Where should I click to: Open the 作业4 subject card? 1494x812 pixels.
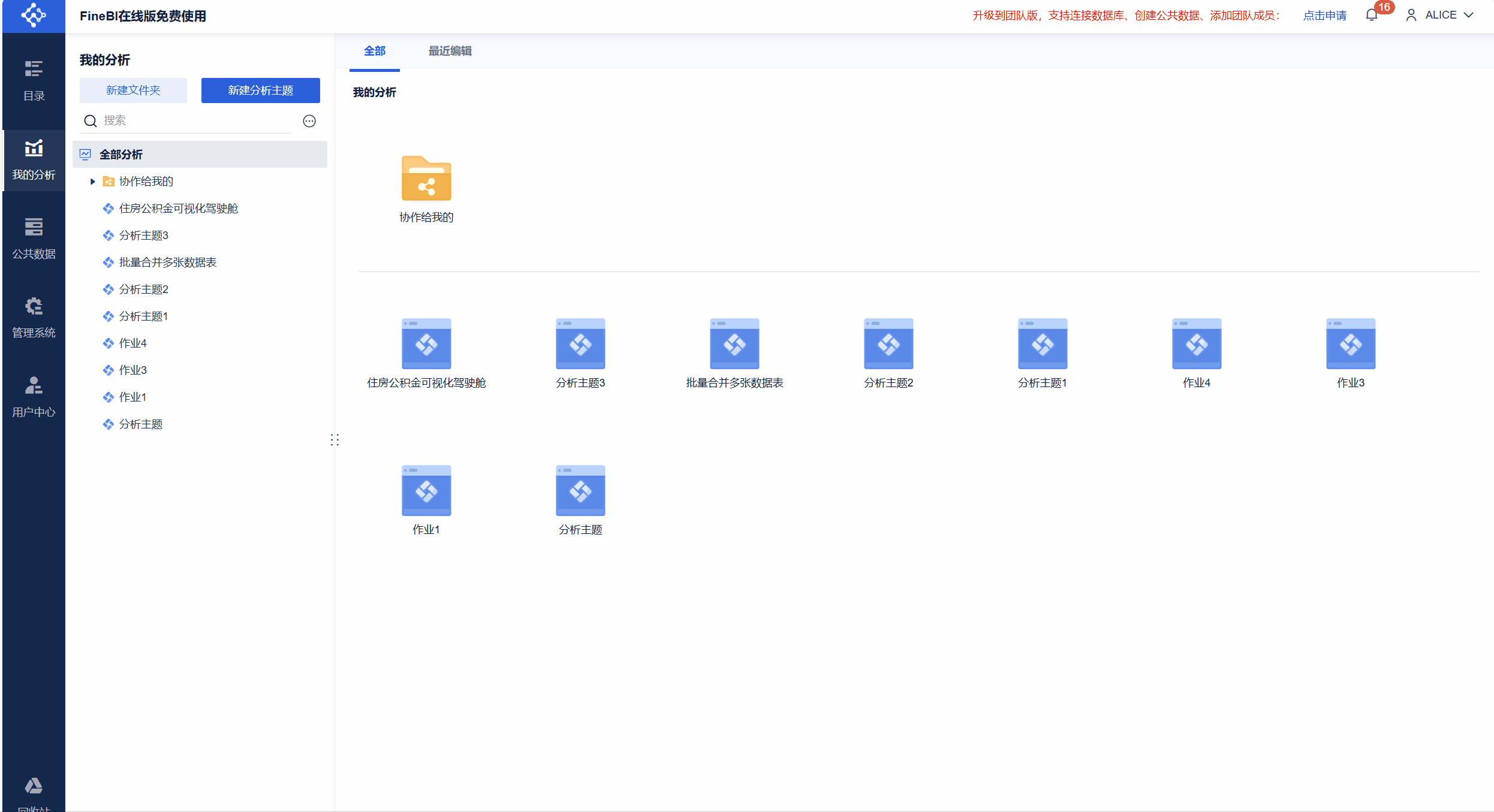(x=1197, y=353)
